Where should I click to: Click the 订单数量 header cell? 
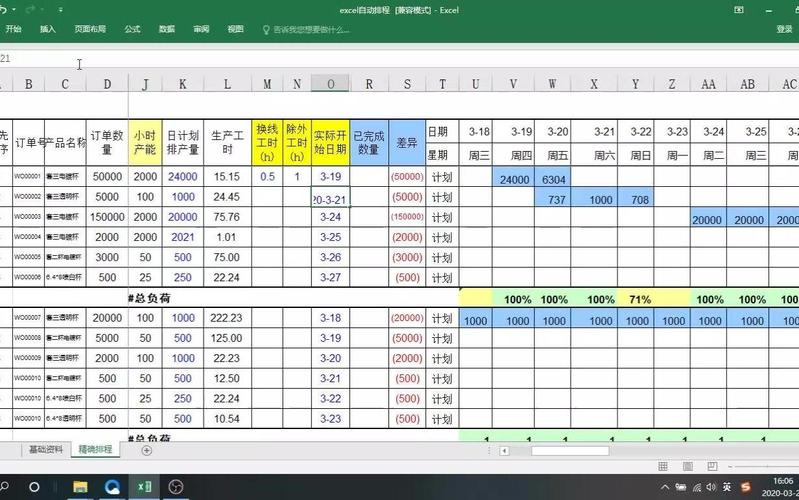point(107,142)
